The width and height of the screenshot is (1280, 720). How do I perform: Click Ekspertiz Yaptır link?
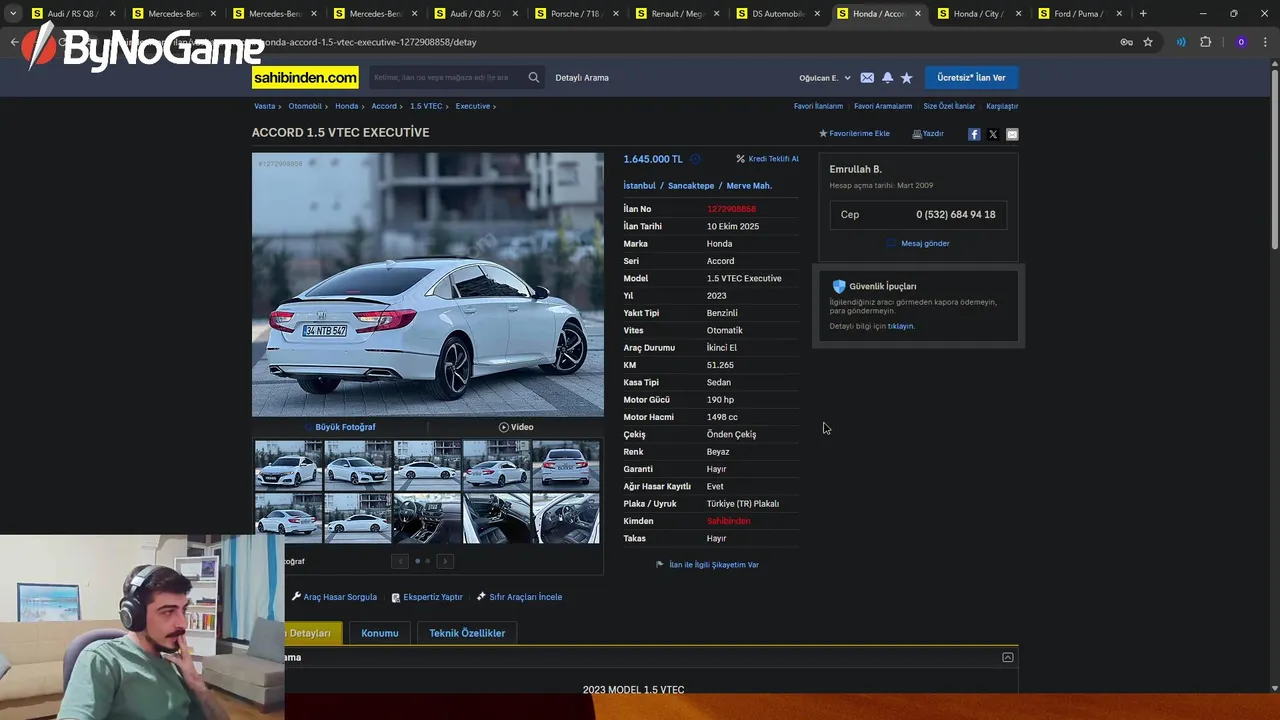pos(427,597)
